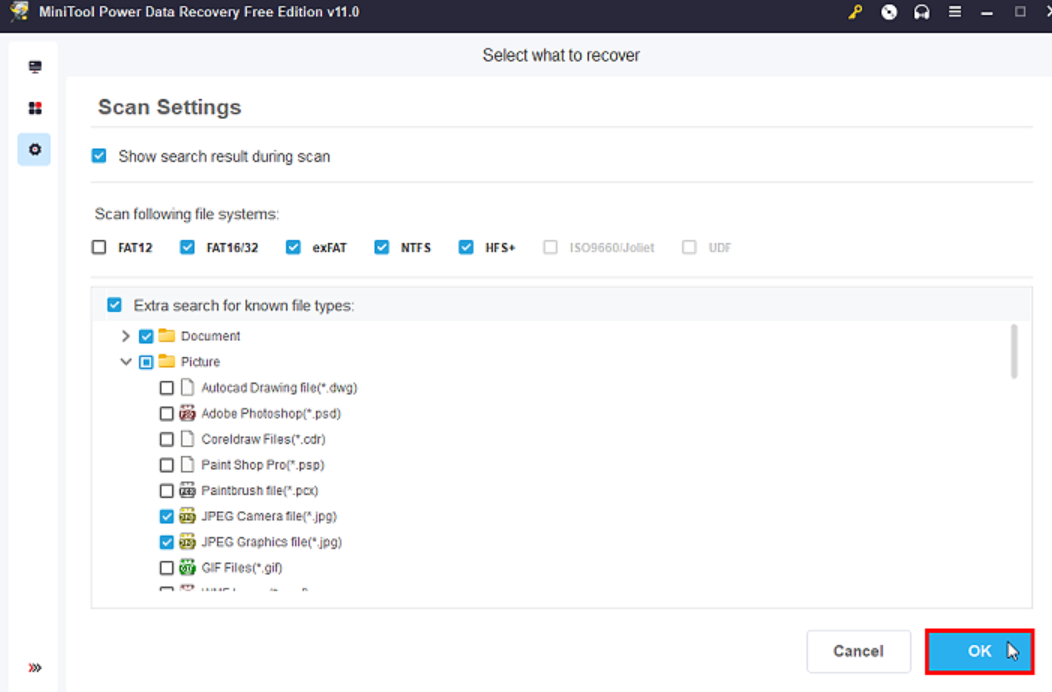Viewport: 1052px width, 692px height.
Task: Check Paintbrush file (*.pcx)
Action: (x=166, y=491)
